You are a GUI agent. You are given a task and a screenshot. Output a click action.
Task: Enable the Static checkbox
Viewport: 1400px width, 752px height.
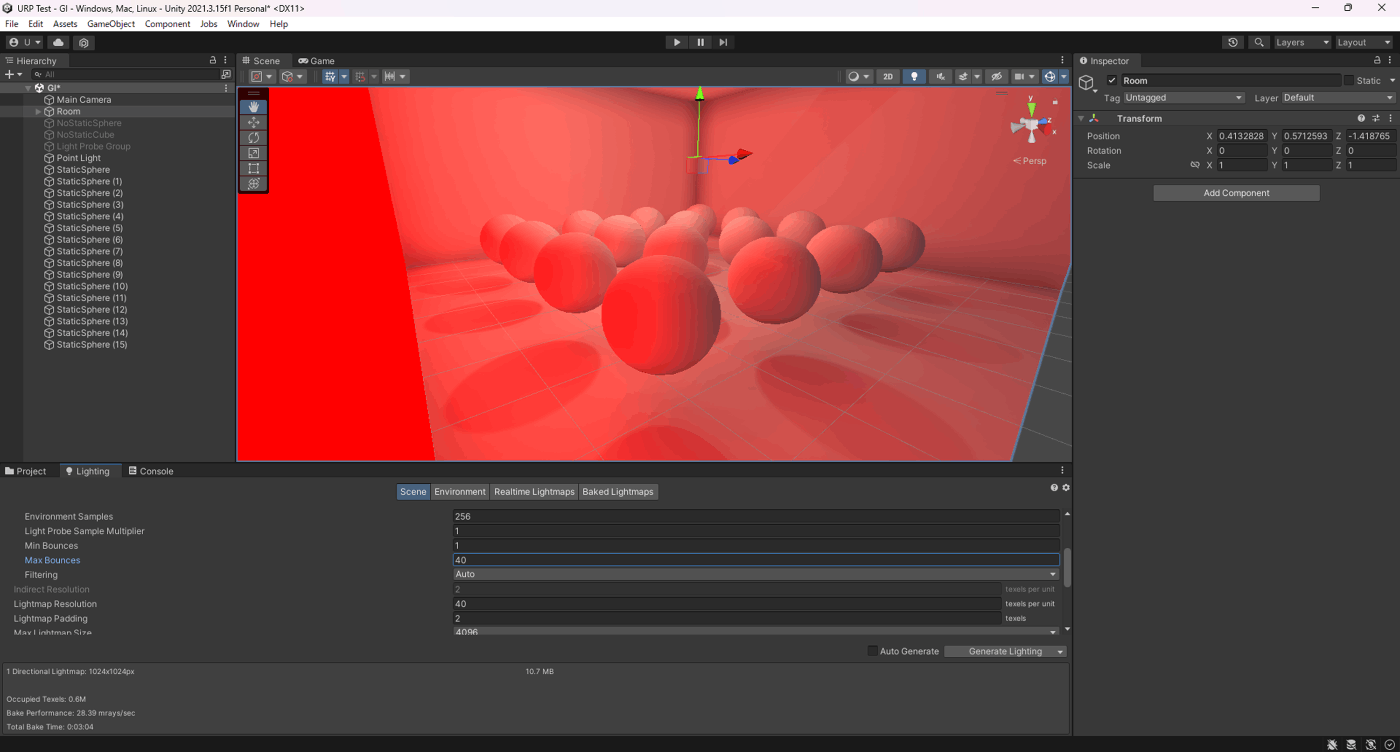click(x=1349, y=80)
